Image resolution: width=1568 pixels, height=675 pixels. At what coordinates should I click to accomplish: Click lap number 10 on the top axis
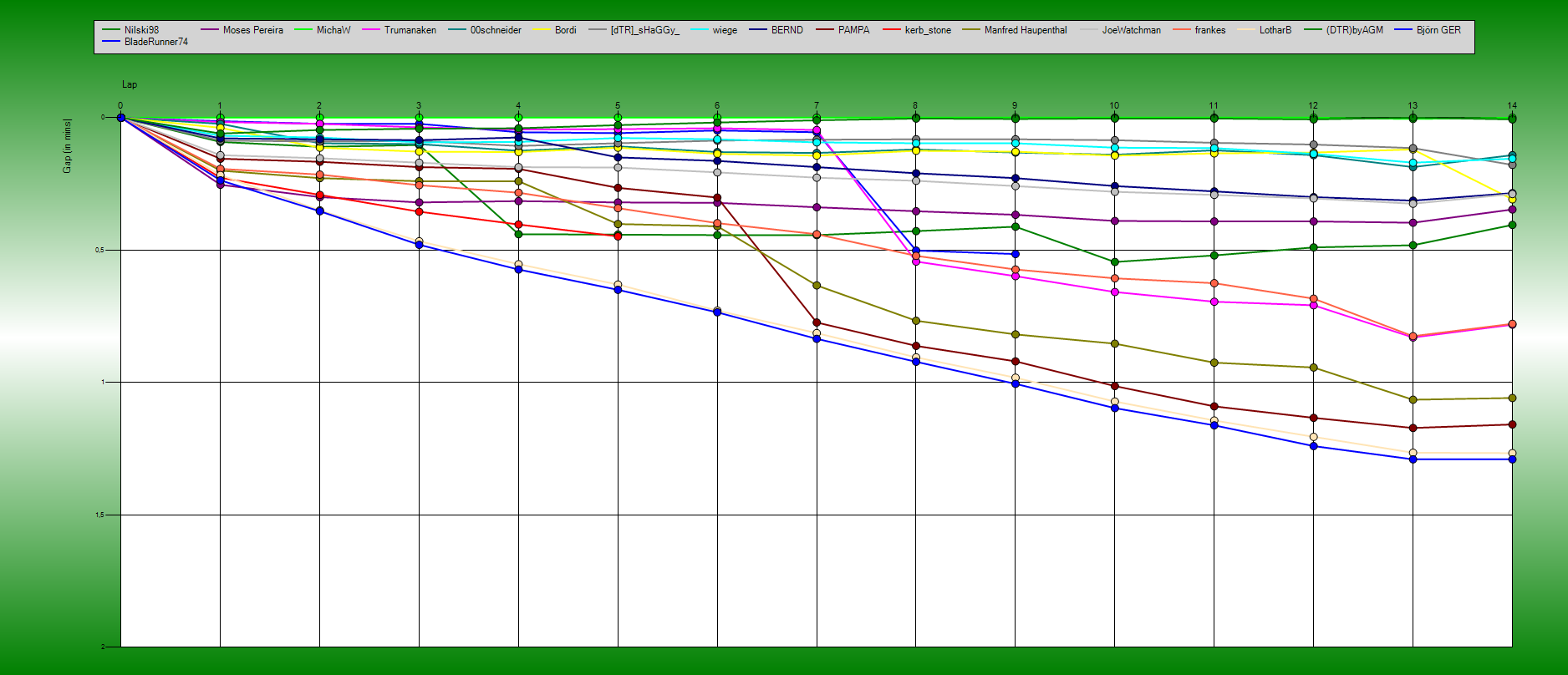point(1114,106)
